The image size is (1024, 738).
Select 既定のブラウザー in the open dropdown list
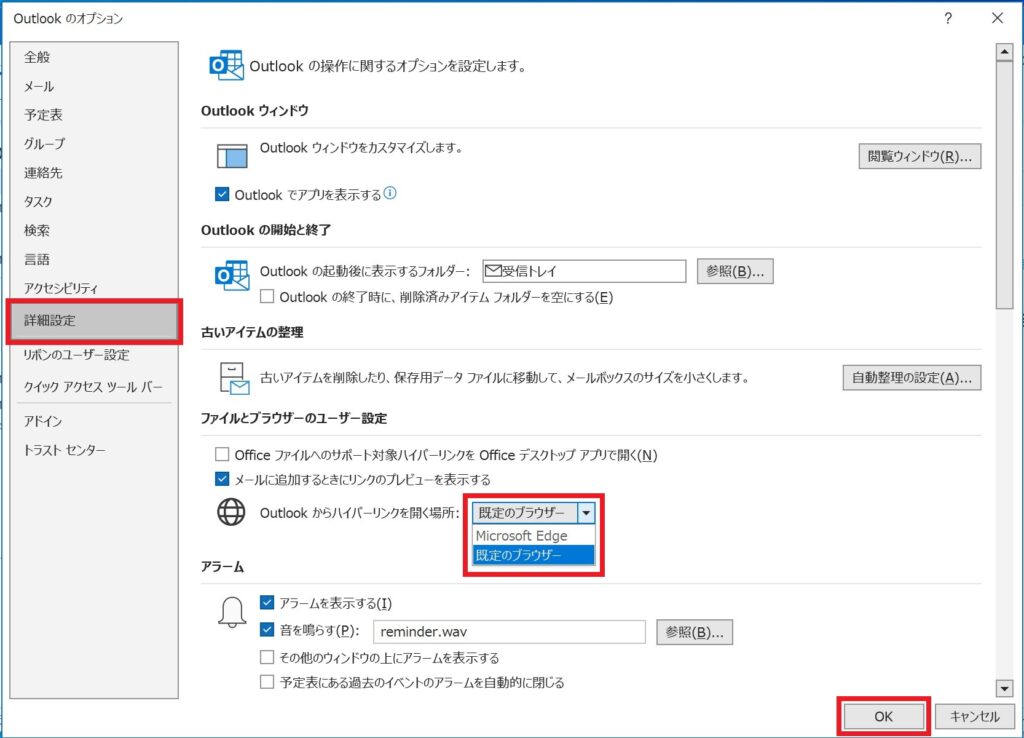533,555
